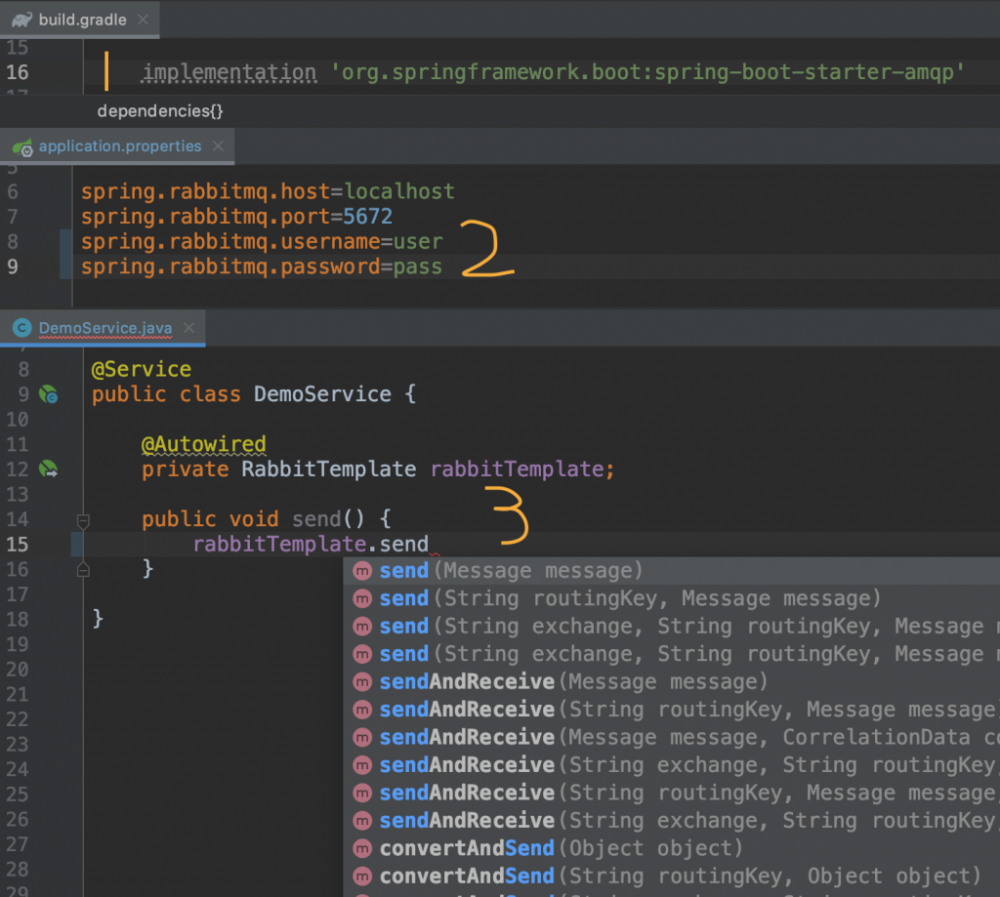The image size is (1000, 897).
Task: Close the build.gradle tab
Action: tap(143, 20)
